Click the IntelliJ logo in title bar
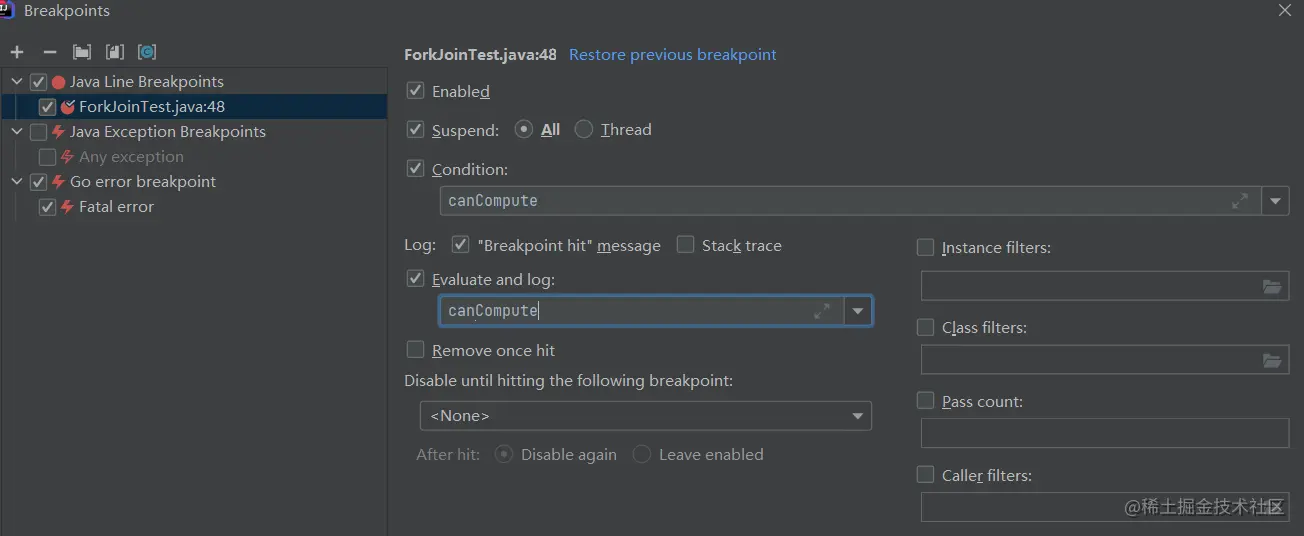The width and height of the screenshot is (1304, 536). point(8,10)
